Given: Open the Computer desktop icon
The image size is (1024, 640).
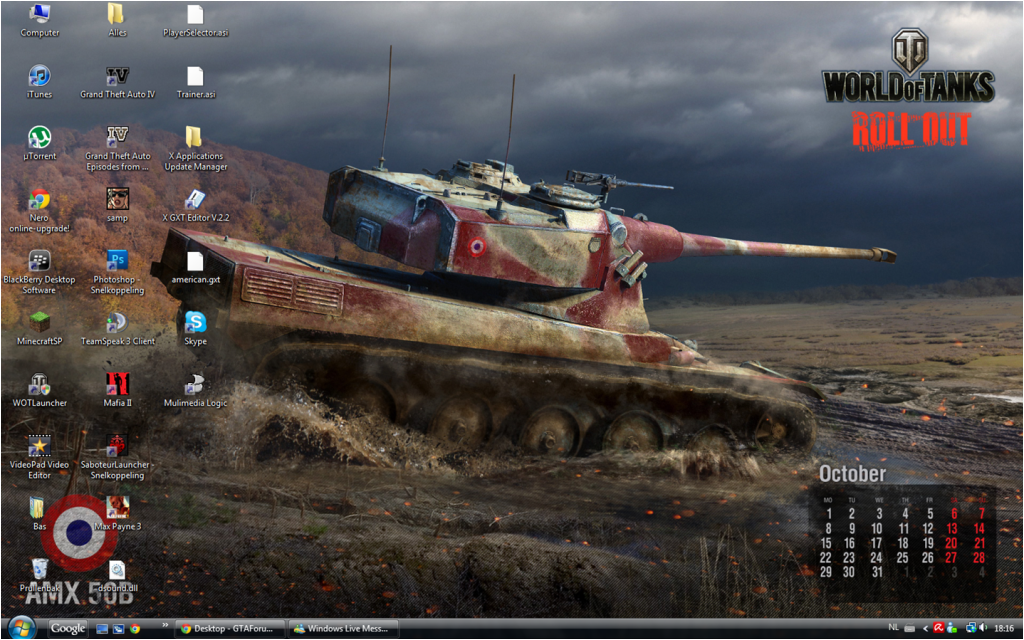Looking at the screenshot, I should [40, 20].
